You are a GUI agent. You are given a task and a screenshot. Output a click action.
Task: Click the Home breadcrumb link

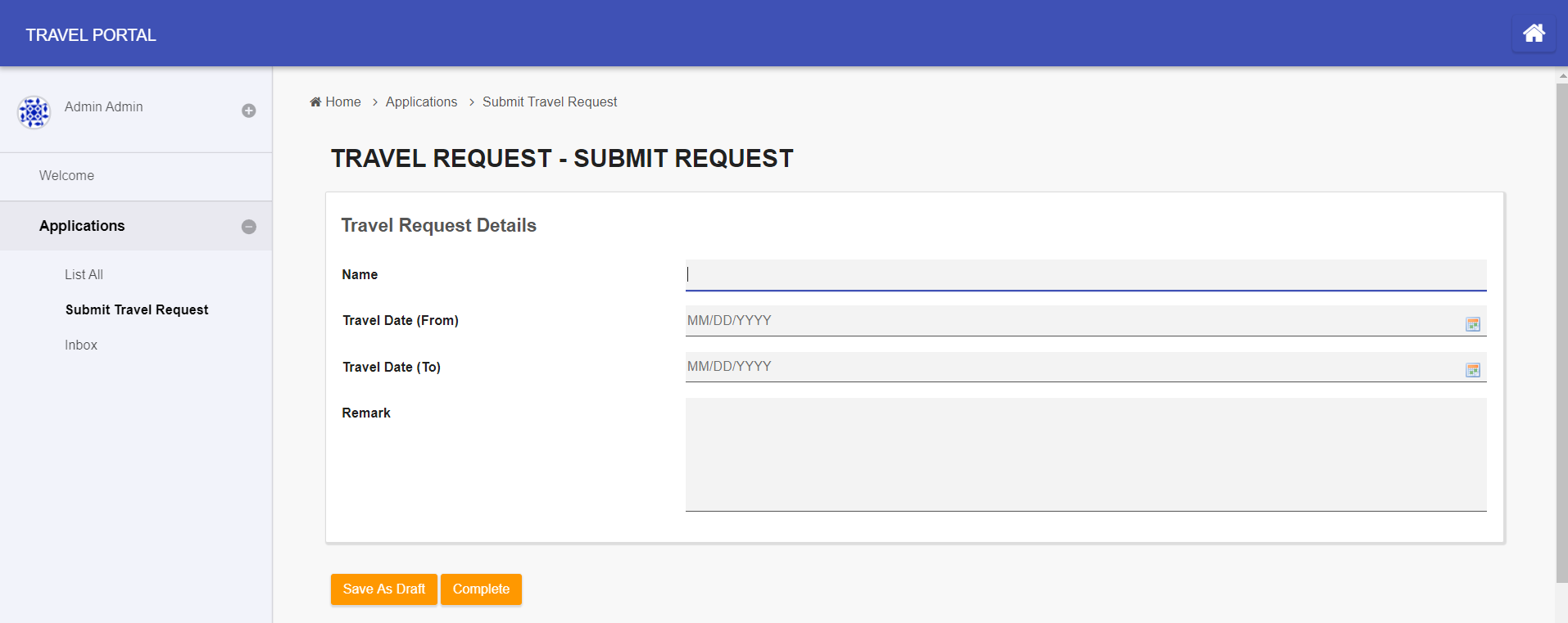[x=343, y=102]
